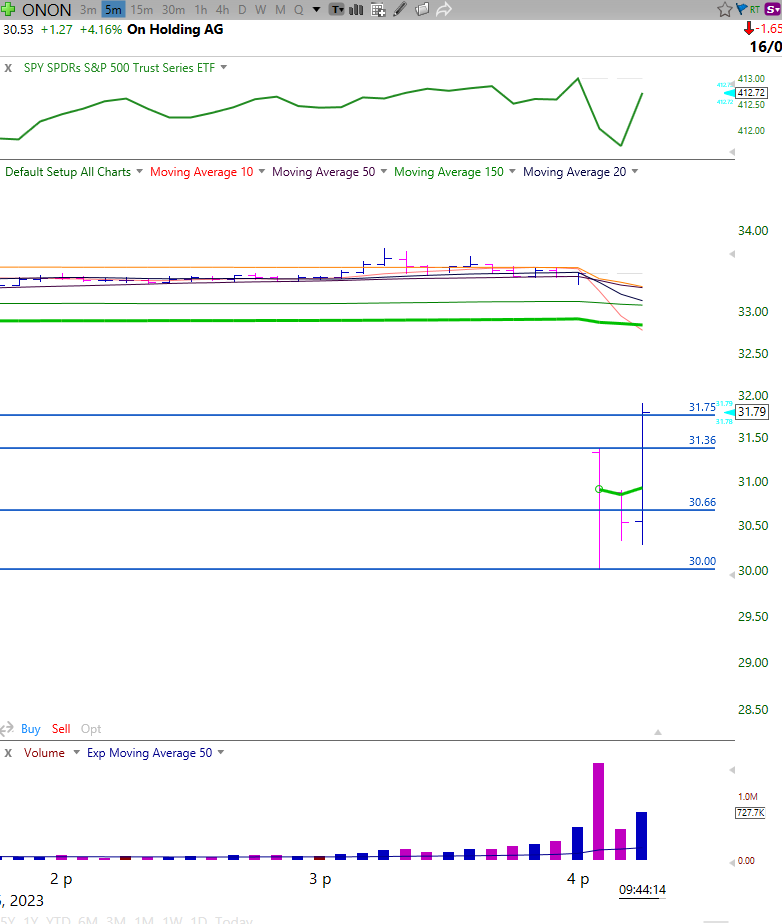This screenshot has height=924, width=782.
Task: Click the Buy button
Action: click(31, 729)
